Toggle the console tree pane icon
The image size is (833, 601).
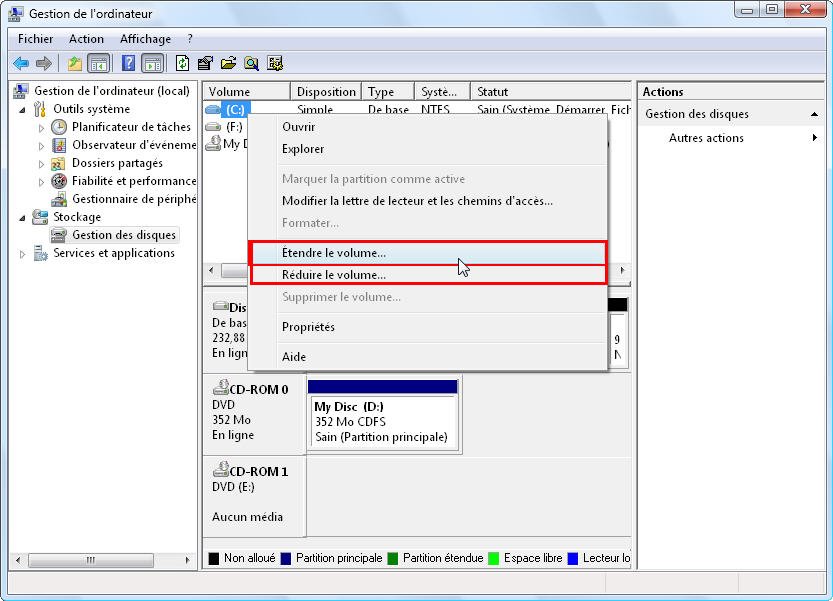point(98,64)
